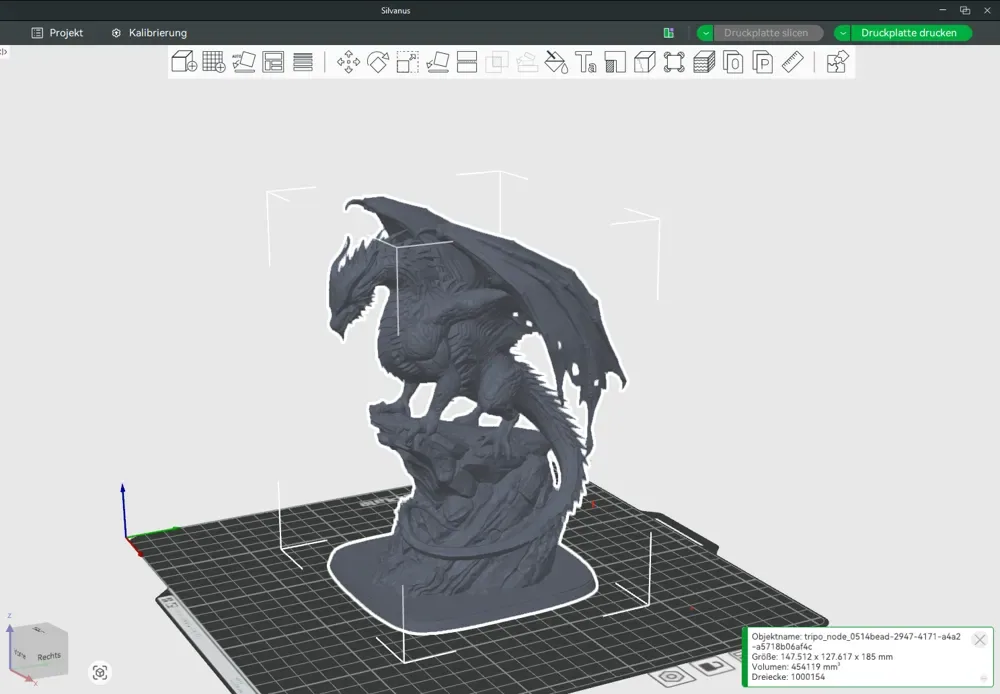Maximize the Silvanus window
Viewport: 1000px width, 694px height.
click(x=965, y=10)
